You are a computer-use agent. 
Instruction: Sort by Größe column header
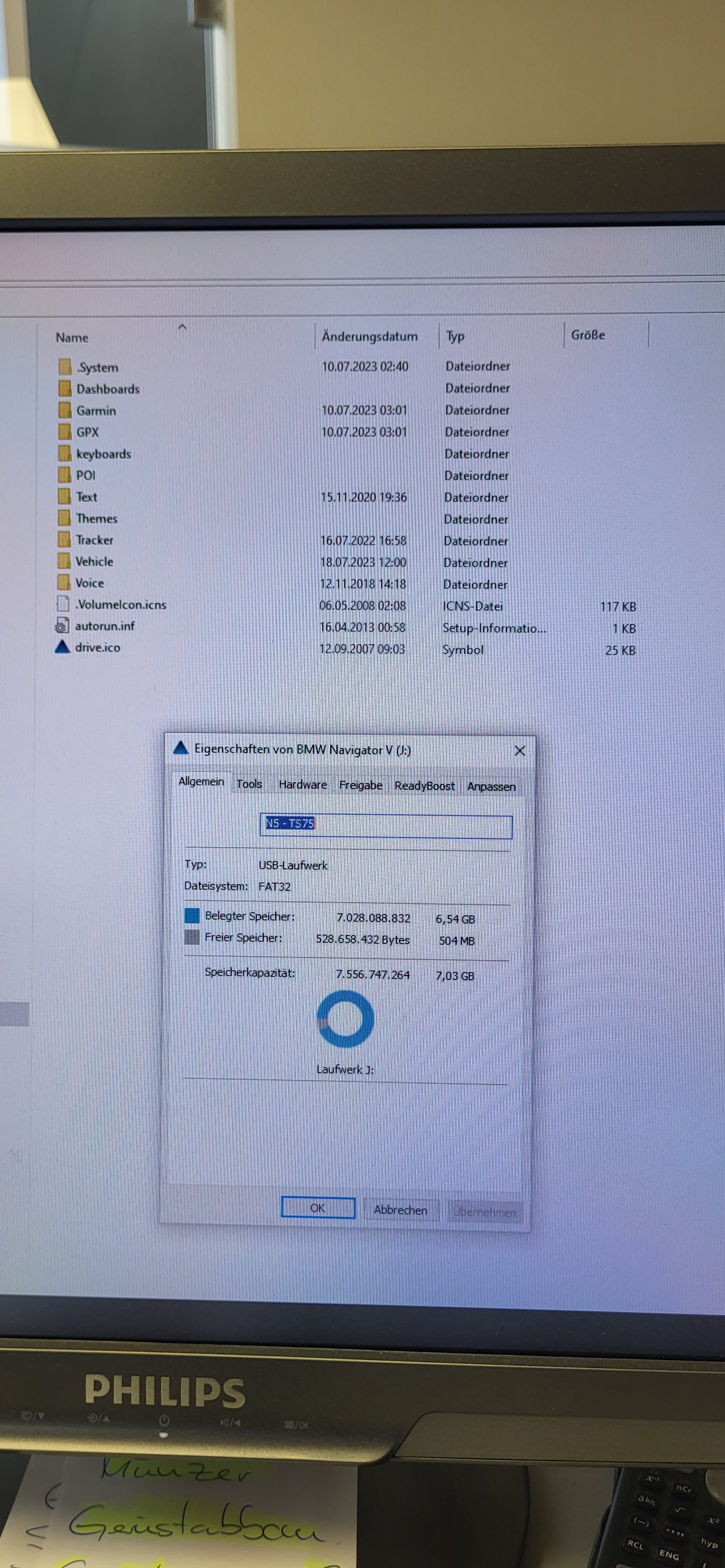click(587, 335)
